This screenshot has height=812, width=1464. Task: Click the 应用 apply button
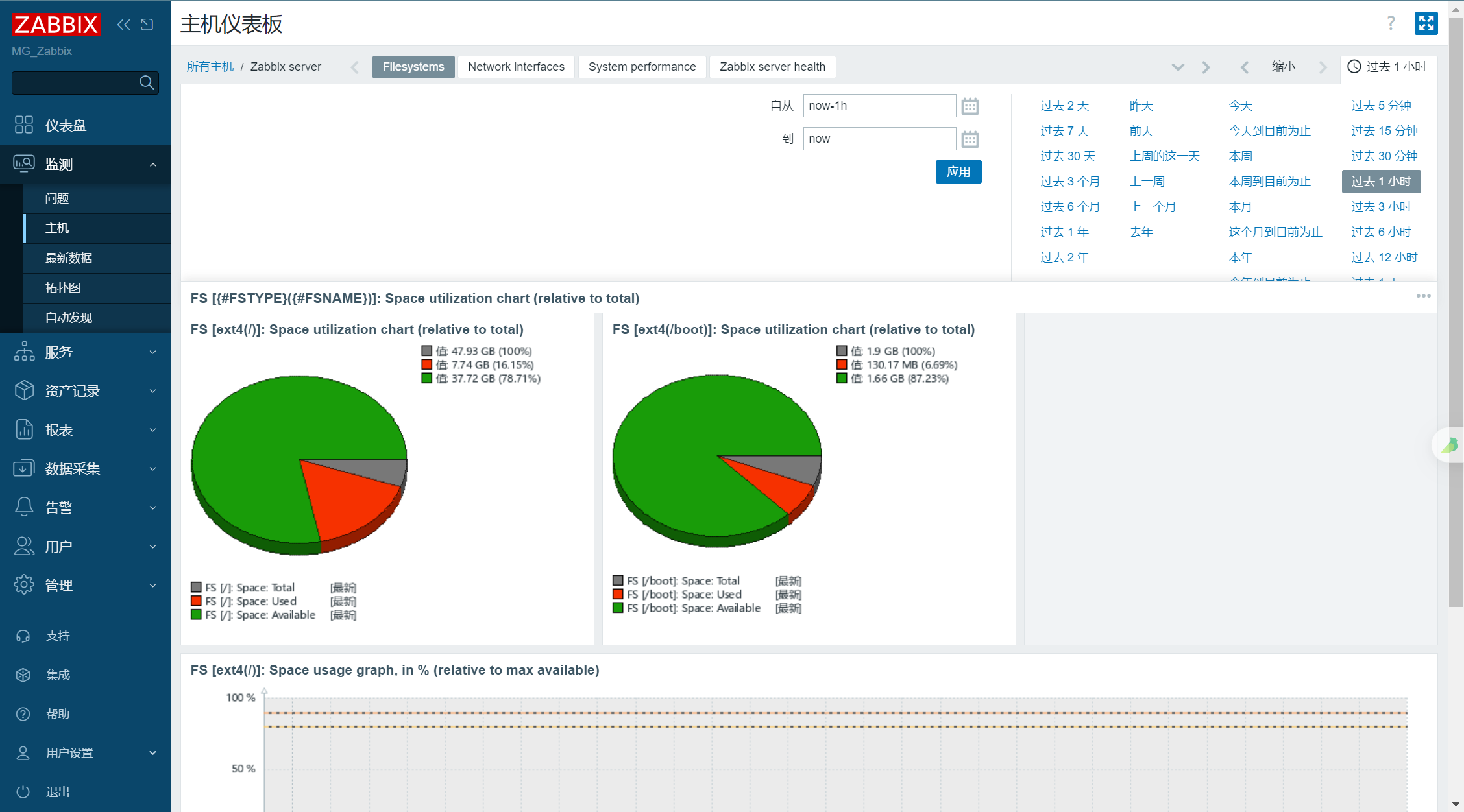(958, 172)
